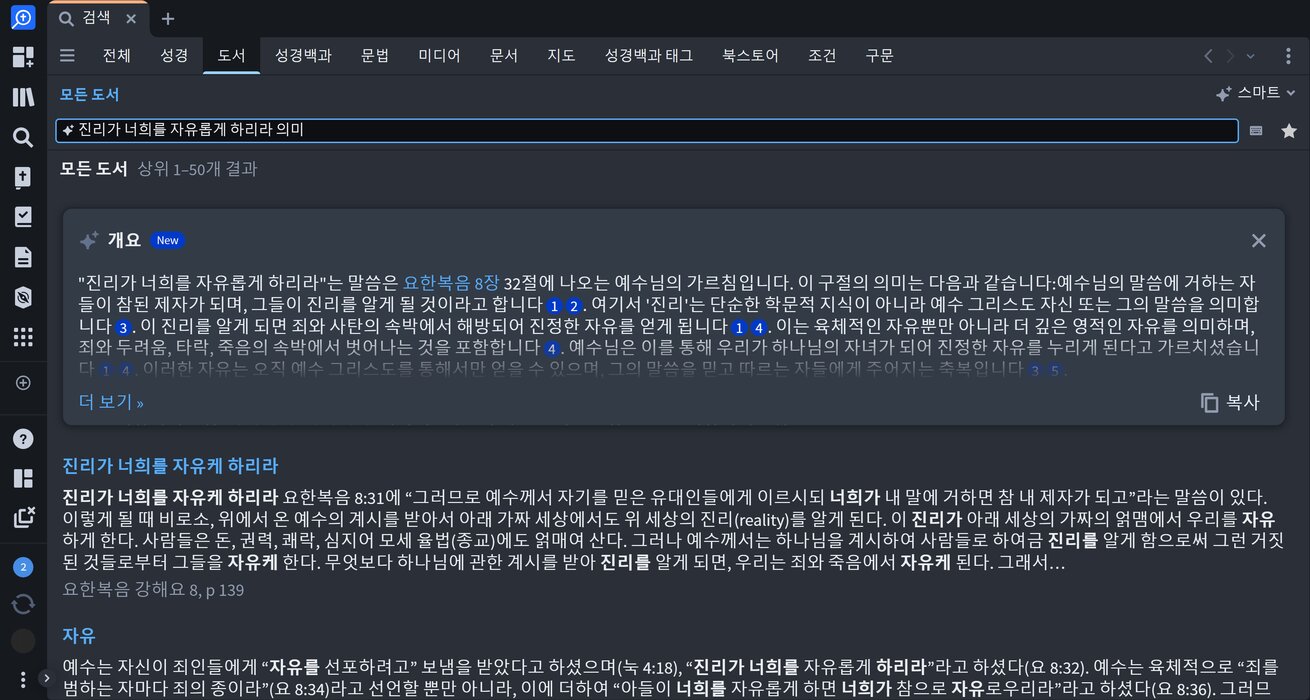Click the checklist icon in the sidebar

22,217
